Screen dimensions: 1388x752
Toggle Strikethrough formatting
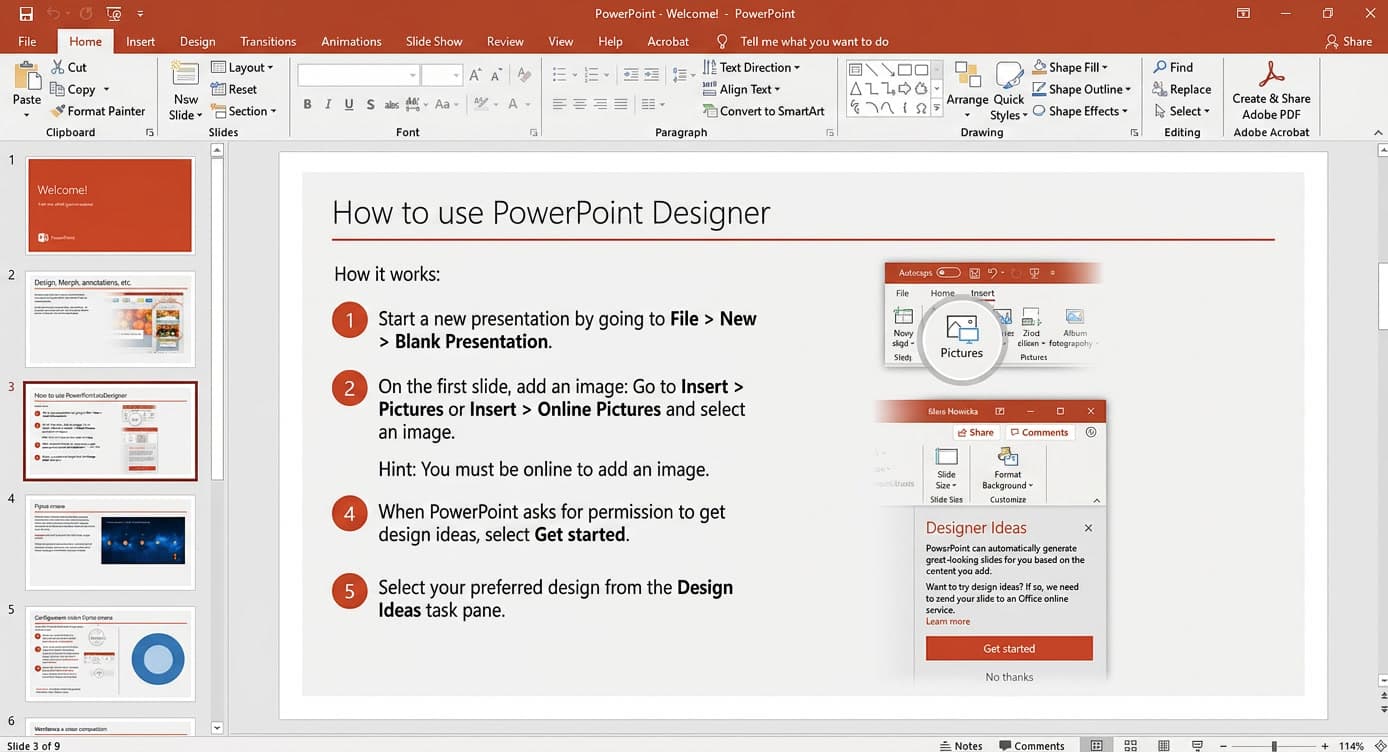click(x=393, y=104)
